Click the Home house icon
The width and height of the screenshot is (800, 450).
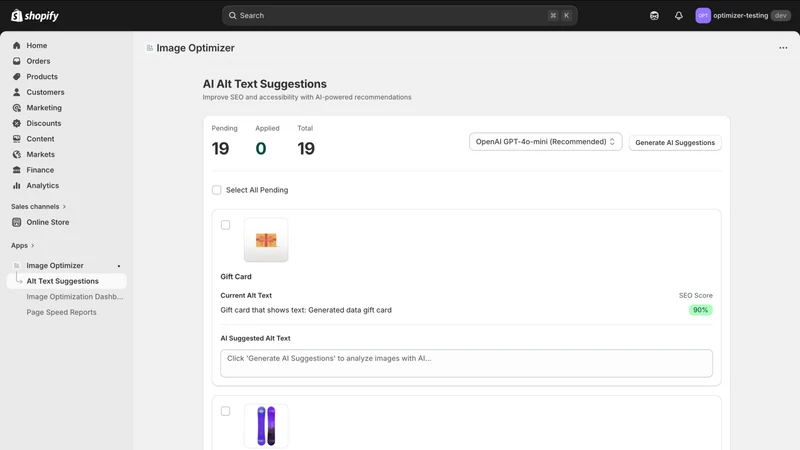point(17,45)
